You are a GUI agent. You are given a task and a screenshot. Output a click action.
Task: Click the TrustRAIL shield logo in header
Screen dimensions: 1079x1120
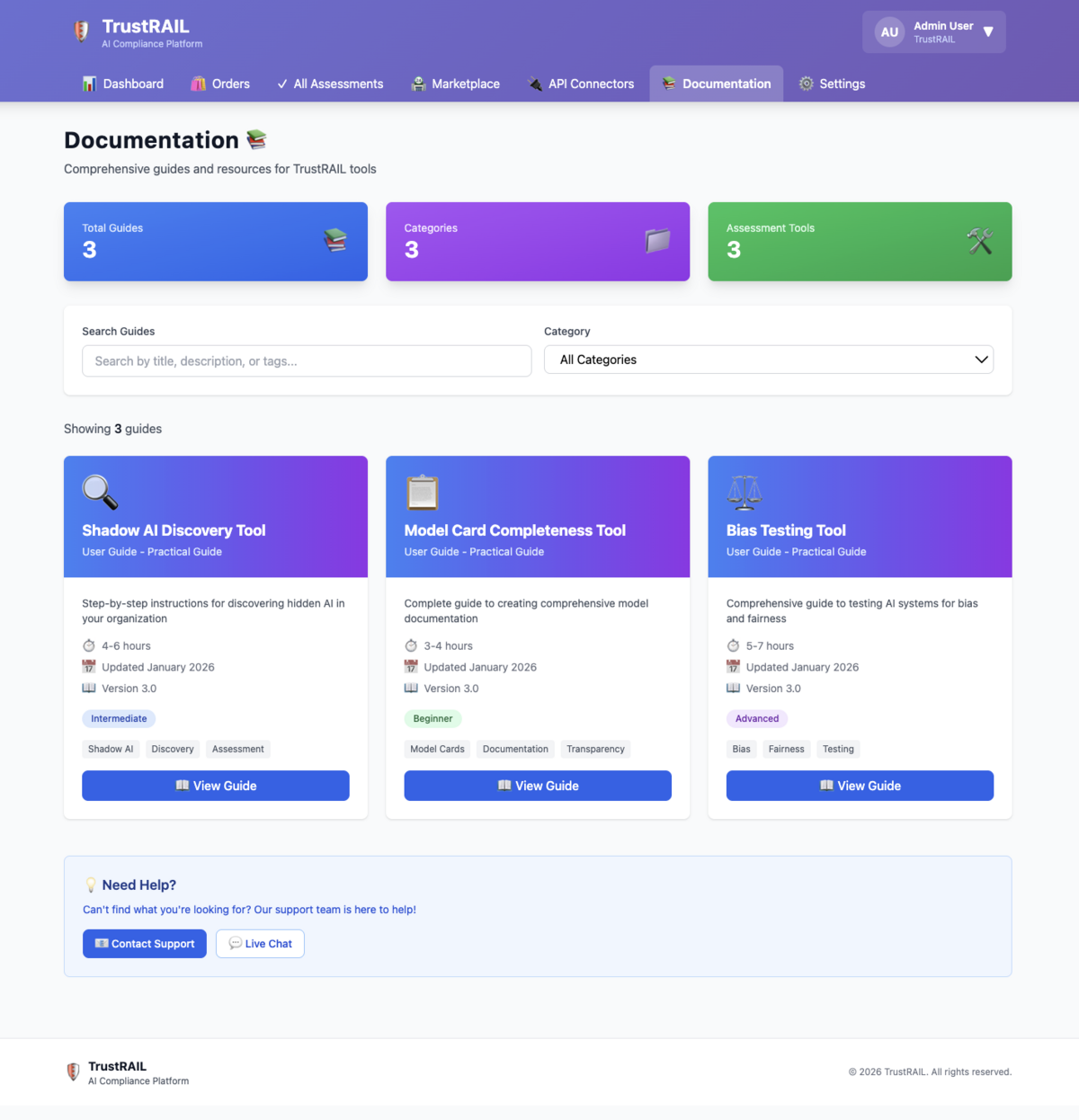pyautogui.click(x=82, y=31)
